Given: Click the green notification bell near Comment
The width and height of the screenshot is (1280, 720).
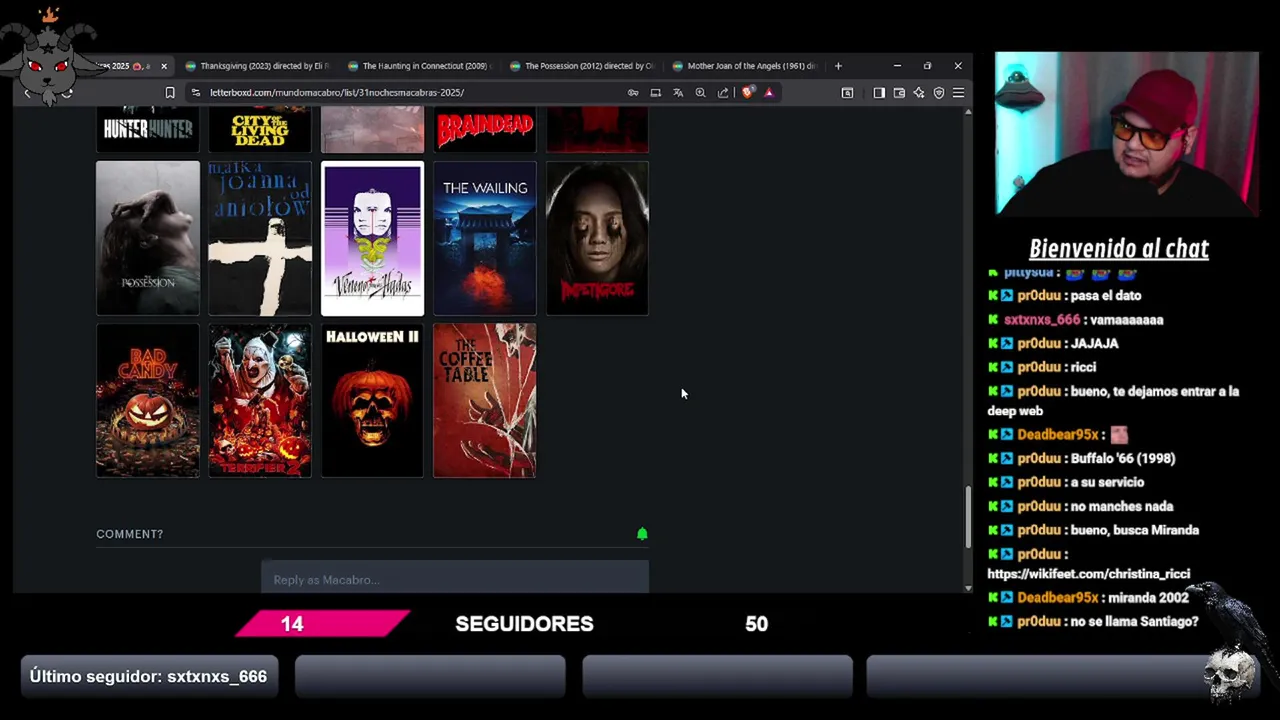Looking at the screenshot, I should tap(642, 534).
